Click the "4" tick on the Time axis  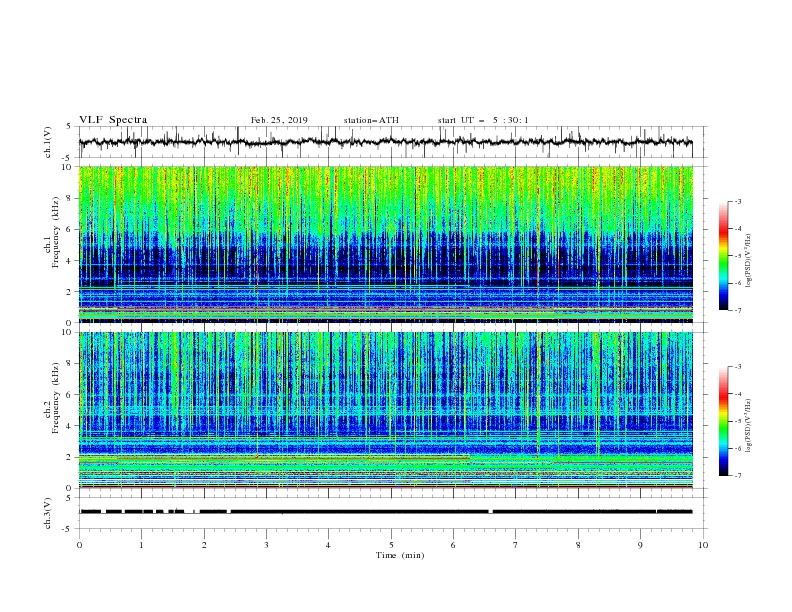coord(328,545)
